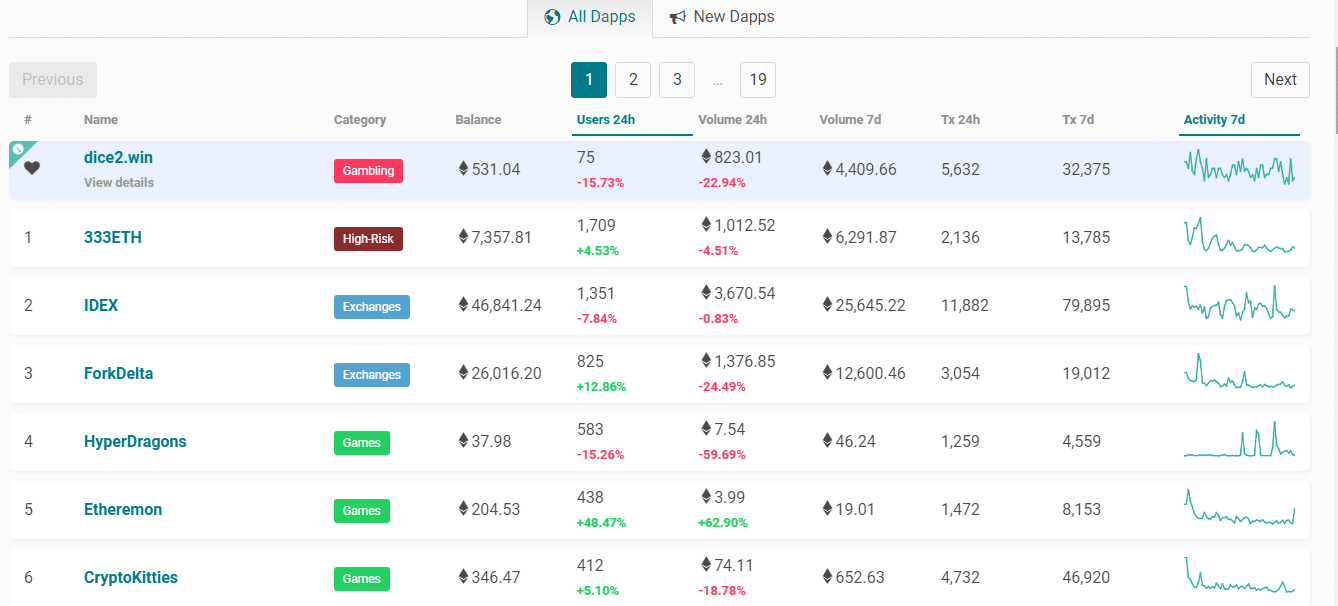The height and width of the screenshot is (606, 1338).
Task: Click the Games tag on CryptoKitties row
Action: point(361,579)
